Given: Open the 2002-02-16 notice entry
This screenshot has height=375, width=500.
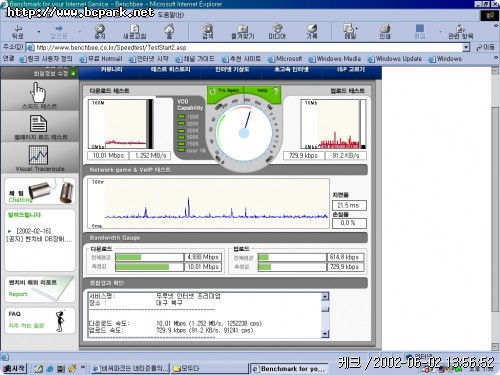Looking at the screenshot, I should [39, 235].
